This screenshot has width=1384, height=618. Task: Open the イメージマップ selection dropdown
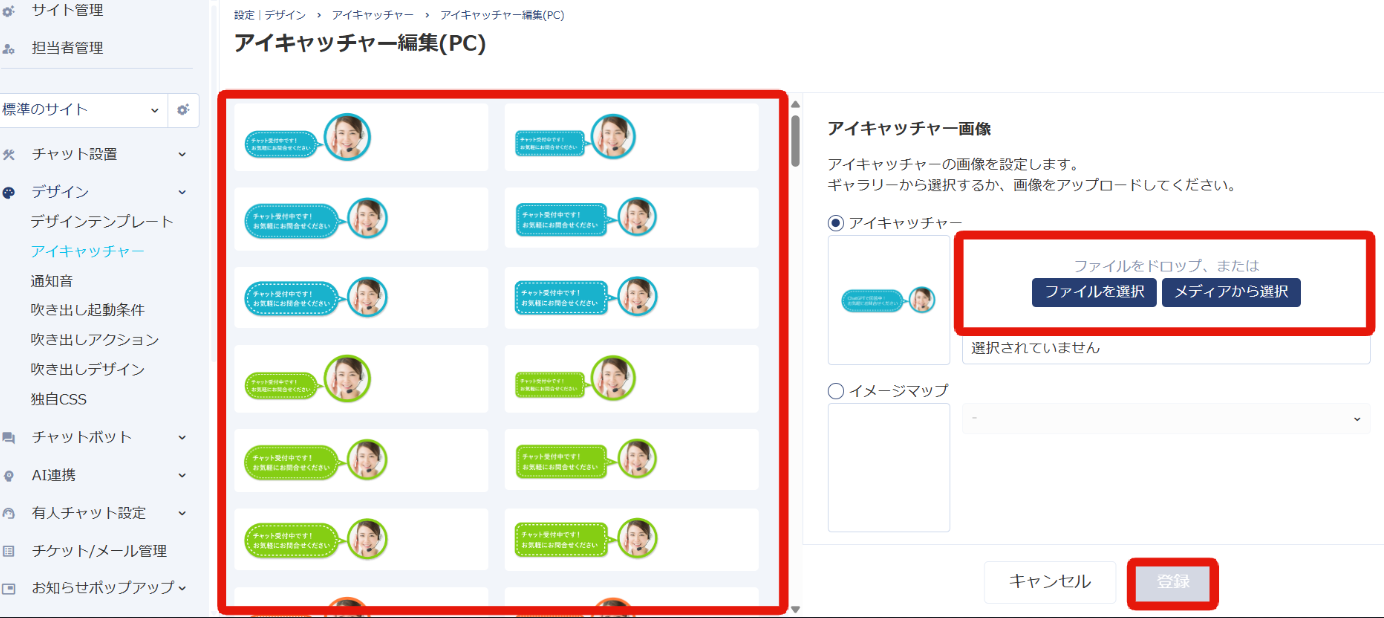pyautogui.click(x=1166, y=419)
